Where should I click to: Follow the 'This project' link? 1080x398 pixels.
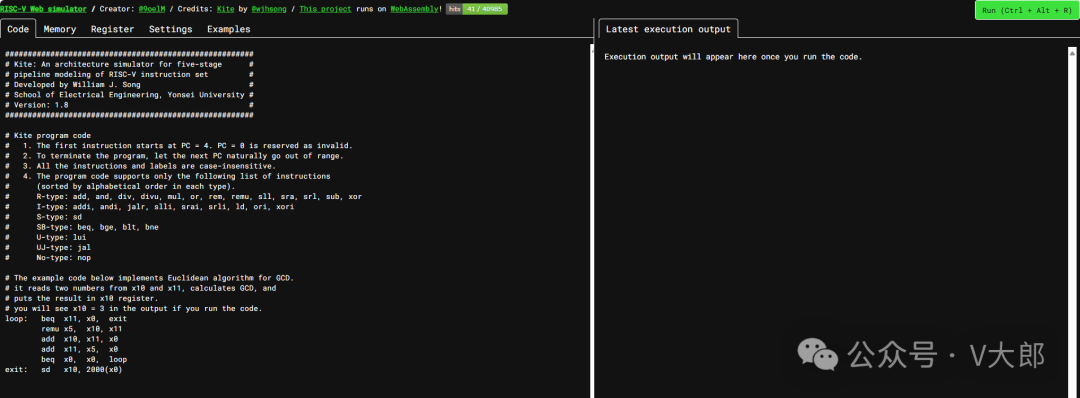[324, 10]
